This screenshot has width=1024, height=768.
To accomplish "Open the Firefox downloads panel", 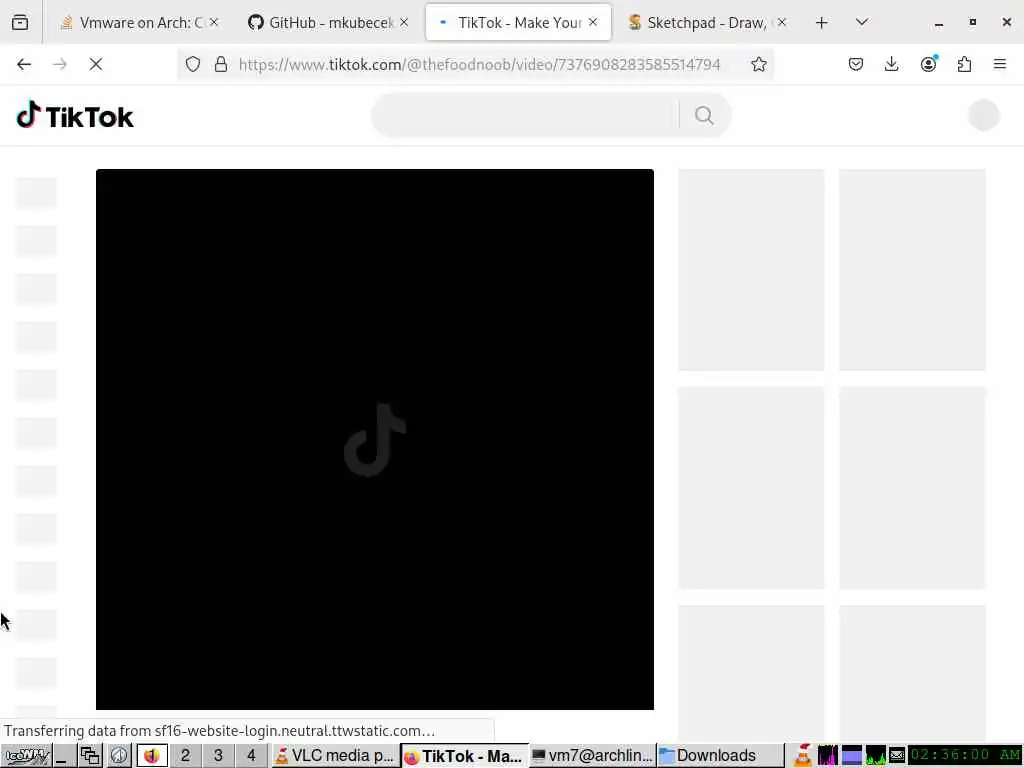I will pyautogui.click(x=891, y=64).
